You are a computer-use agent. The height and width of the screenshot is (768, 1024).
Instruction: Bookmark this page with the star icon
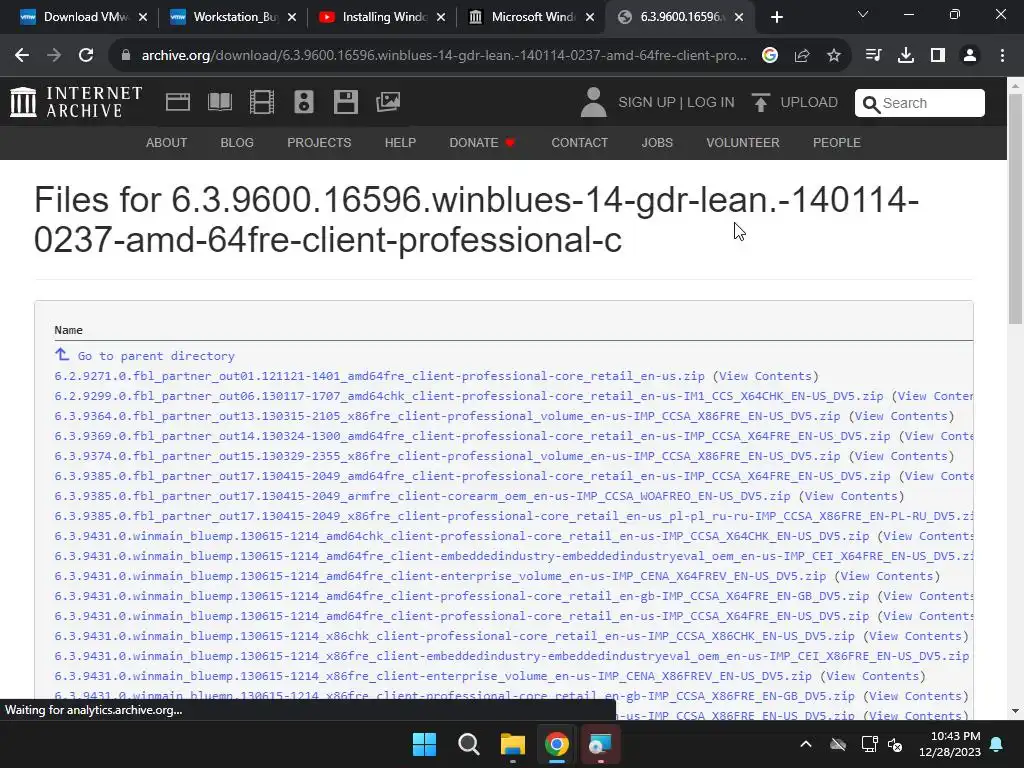pyautogui.click(x=834, y=56)
